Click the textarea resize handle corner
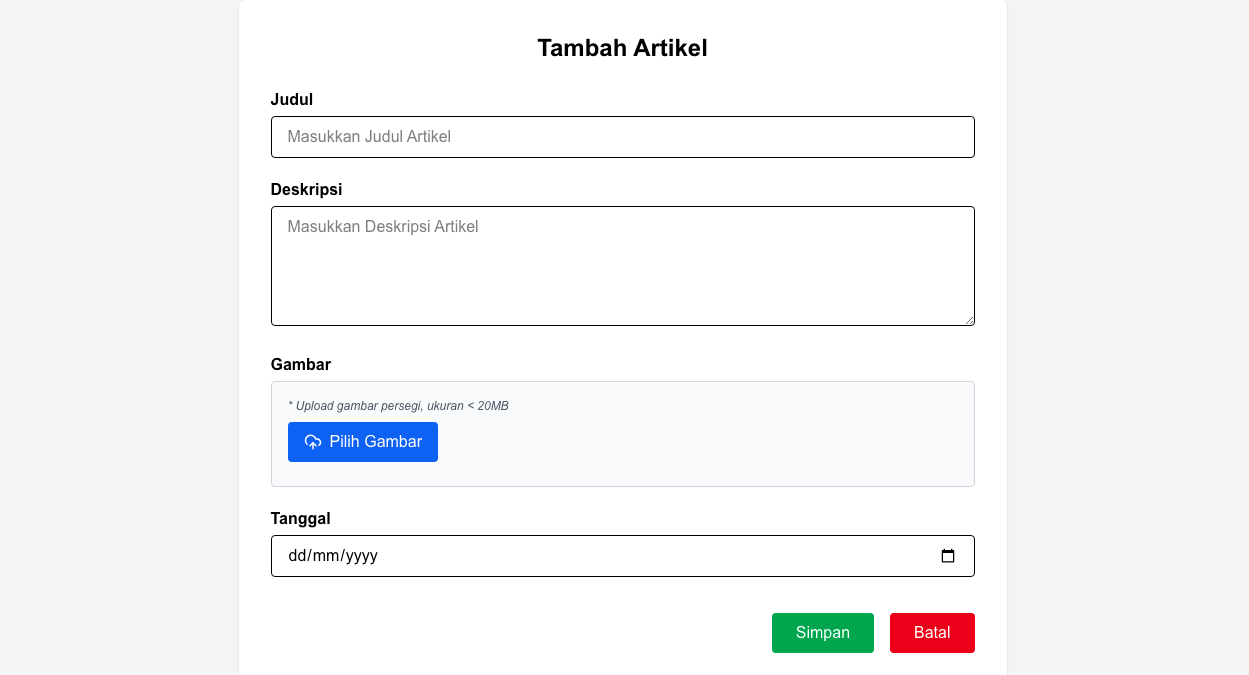The height and width of the screenshot is (675, 1249). (x=969, y=320)
